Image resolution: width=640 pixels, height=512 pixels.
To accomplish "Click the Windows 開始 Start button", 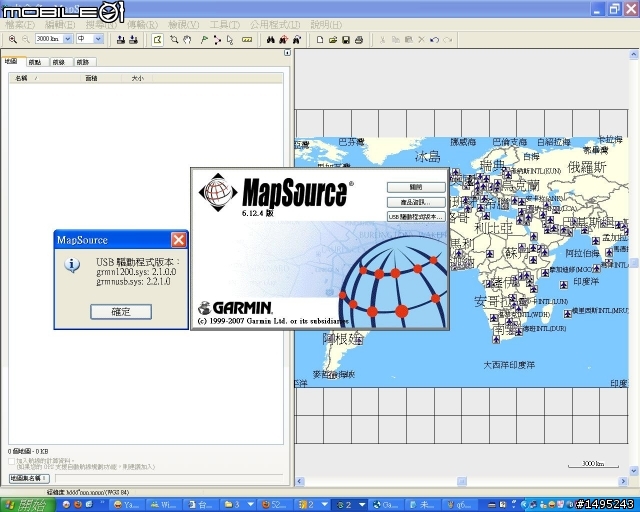I will click(x=27, y=505).
